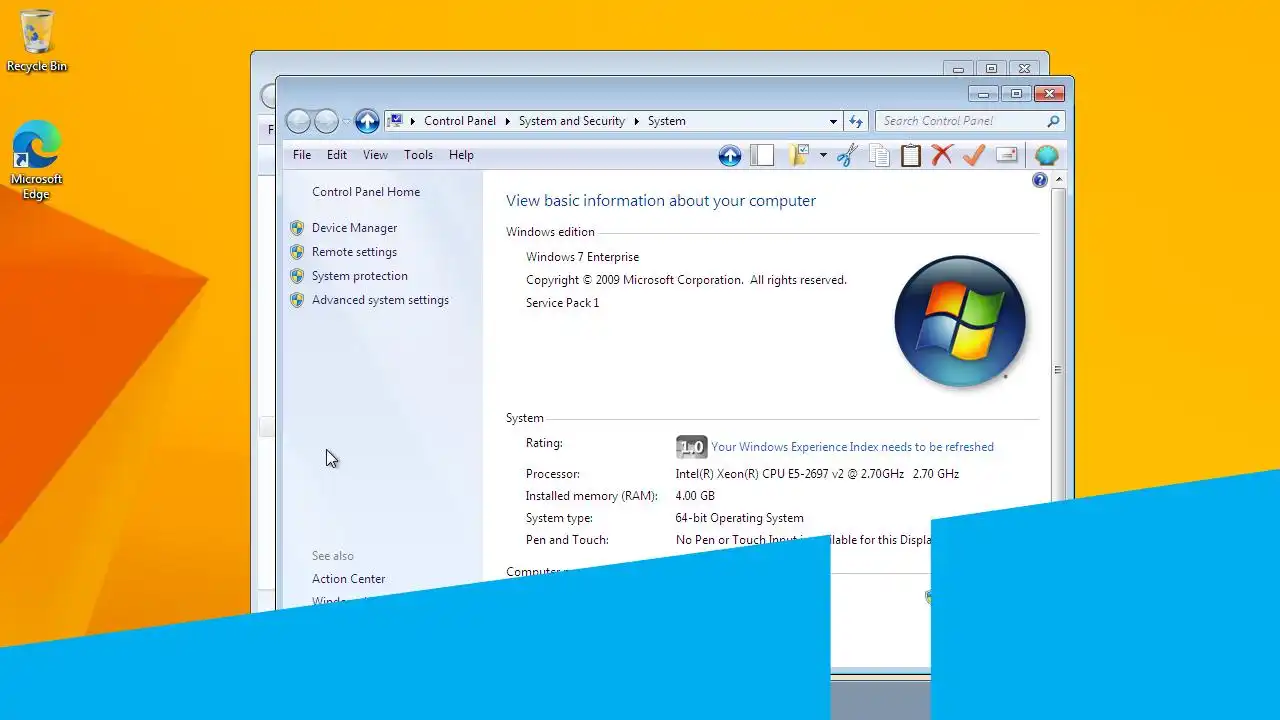Expand the breadcrumb arrow before System
1280x720 pixels.
[x=636, y=121]
